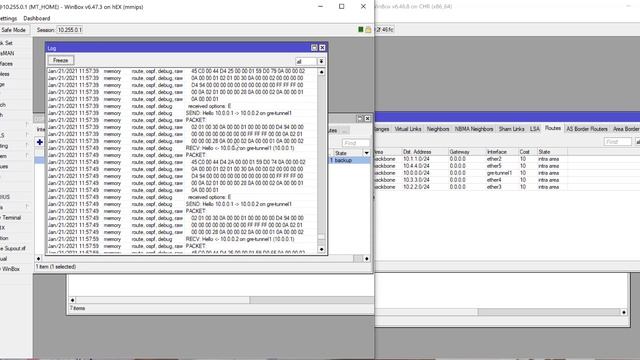Click the Interface column header

coord(501,152)
